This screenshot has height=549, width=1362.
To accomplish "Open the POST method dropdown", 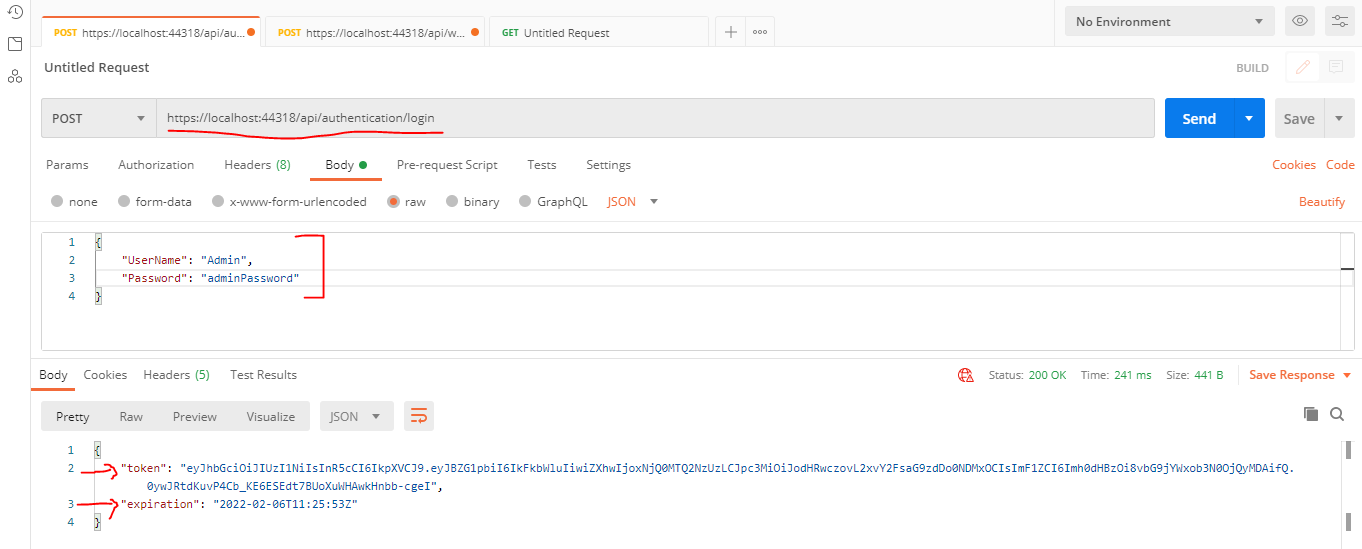I will pos(98,118).
